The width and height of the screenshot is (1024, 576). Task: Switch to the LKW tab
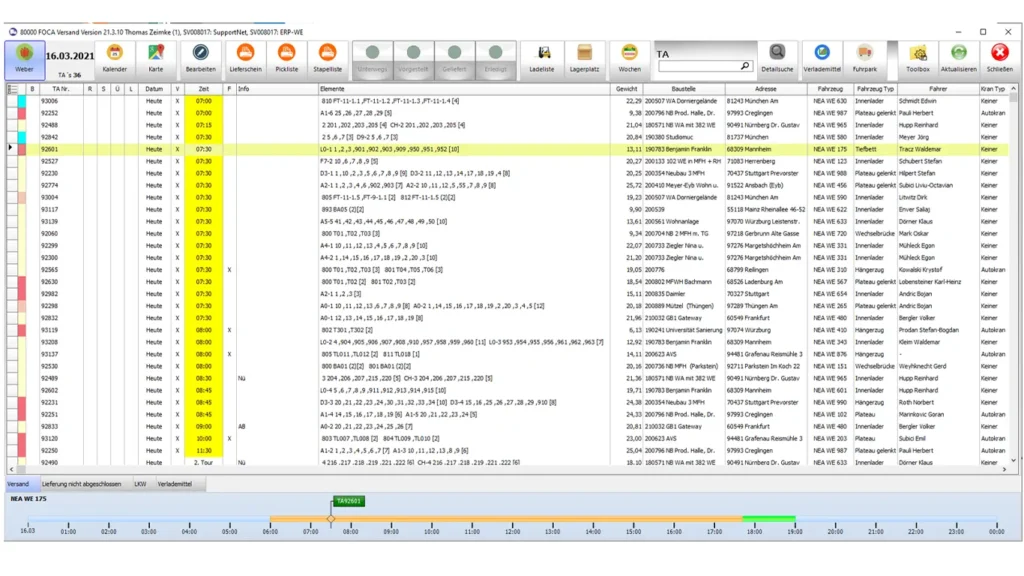140,484
